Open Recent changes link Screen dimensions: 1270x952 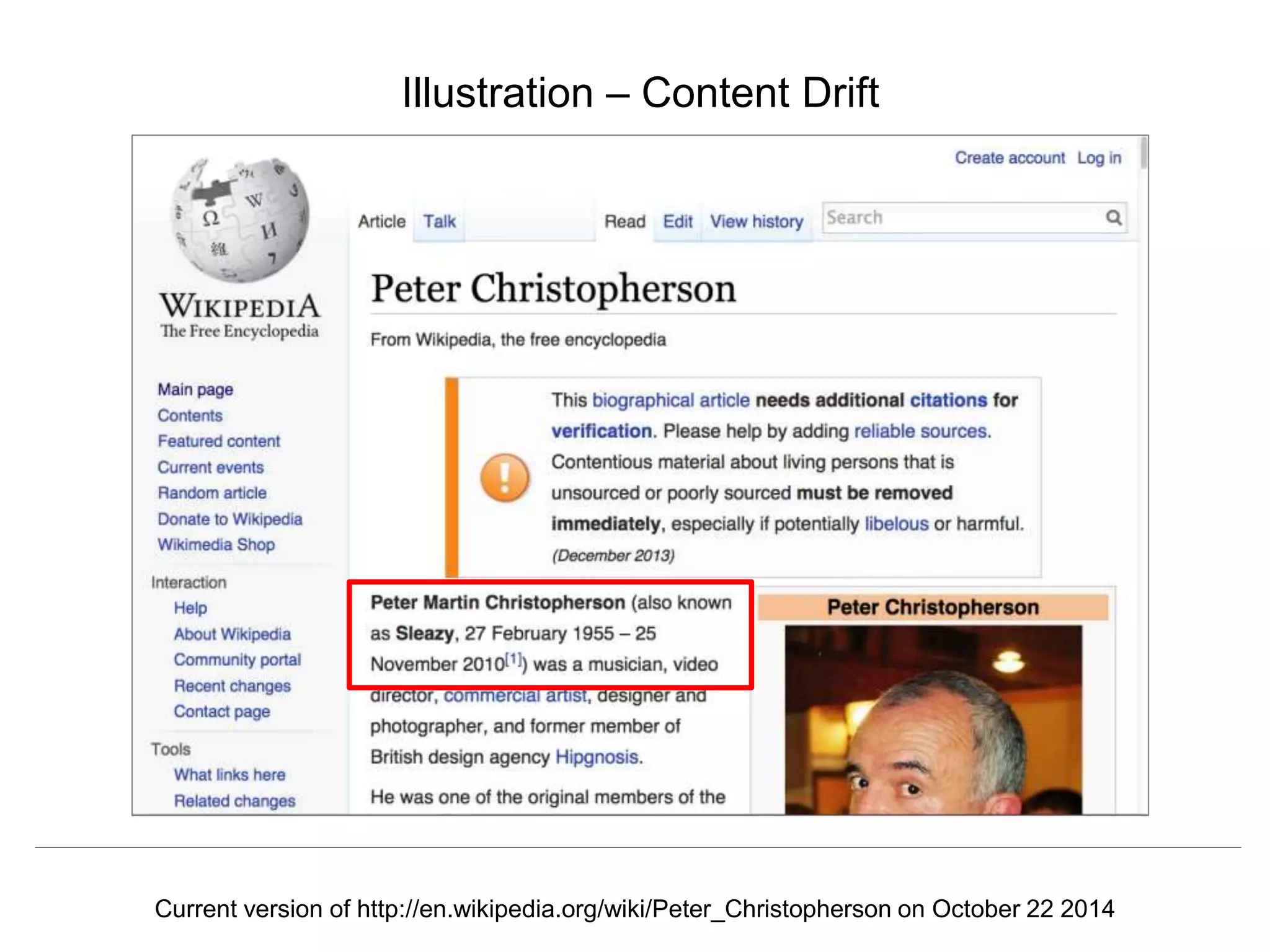click(x=233, y=685)
